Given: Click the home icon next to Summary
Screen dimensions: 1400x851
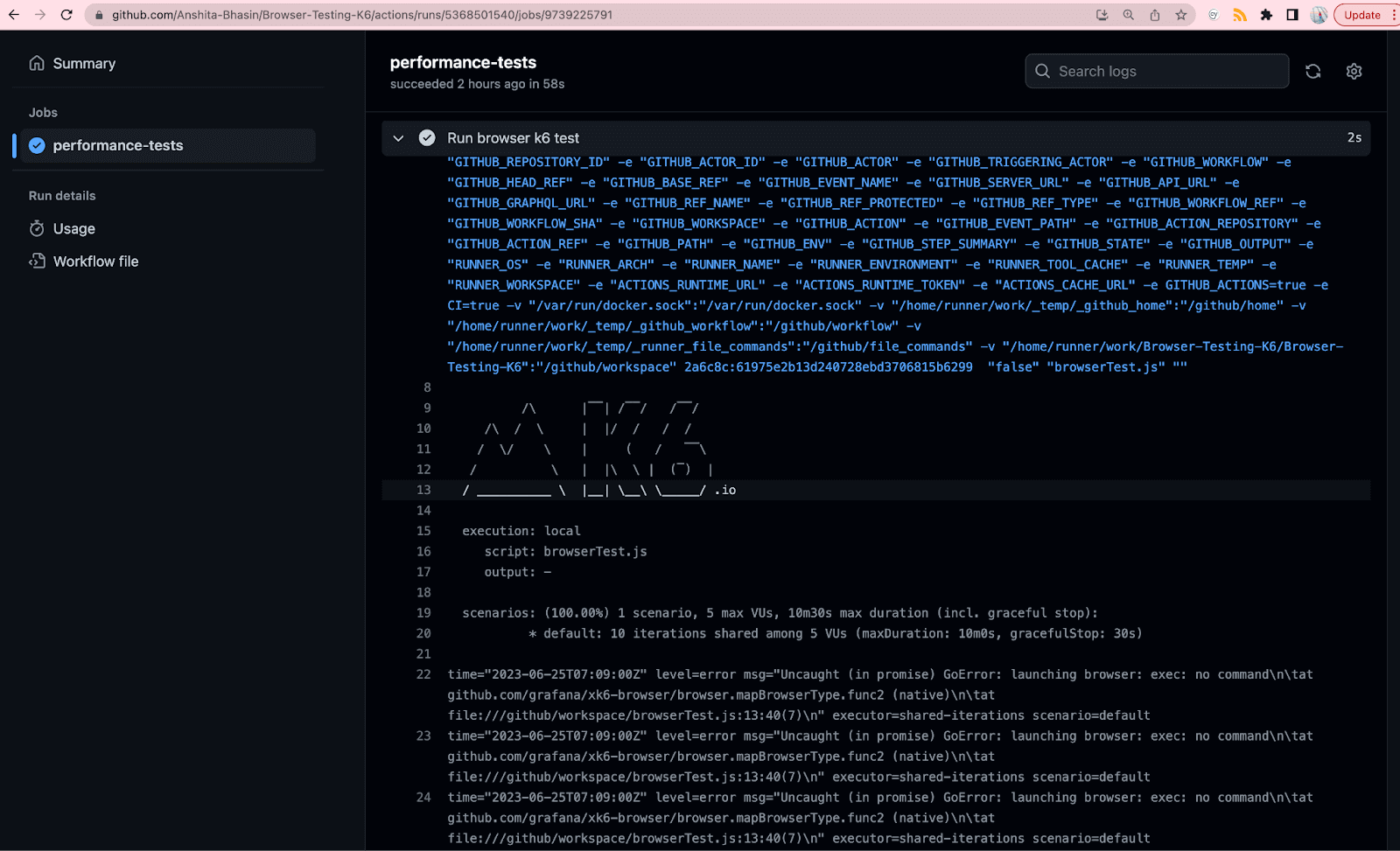Looking at the screenshot, I should [x=36, y=63].
